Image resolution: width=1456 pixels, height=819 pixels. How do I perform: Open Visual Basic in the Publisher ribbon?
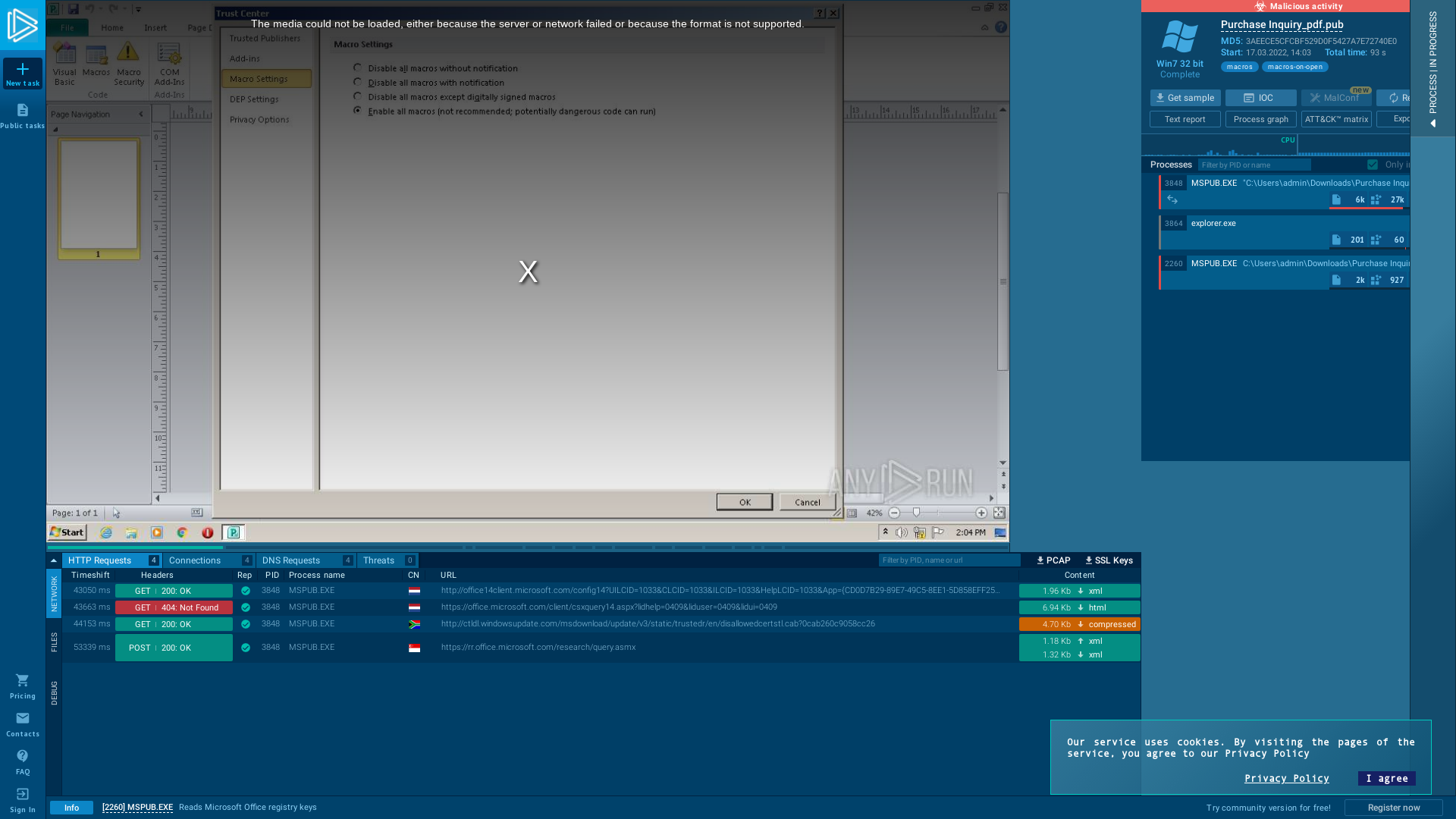click(64, 64)
